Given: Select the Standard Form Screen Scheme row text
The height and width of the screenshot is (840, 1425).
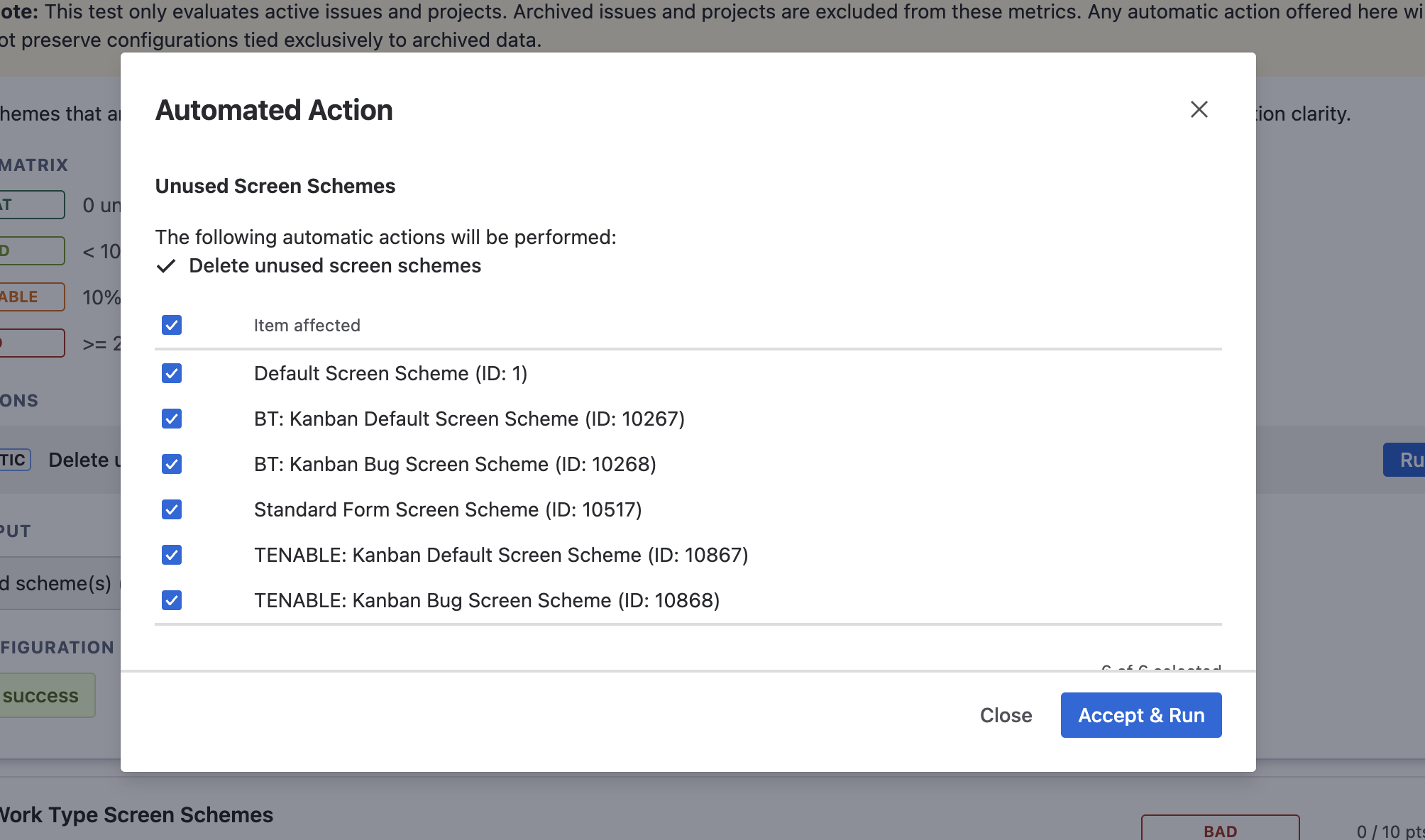Looking at the screenshot, I should coord(447,509).
